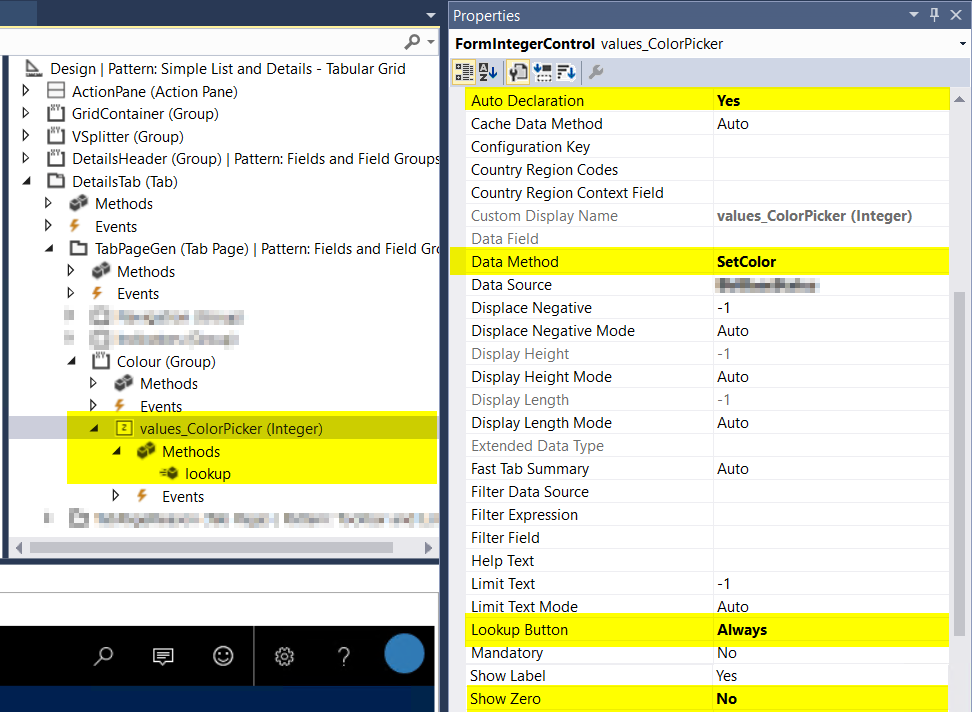
Task: Expand the ActionPane node
Action: [x=25, y=91]
